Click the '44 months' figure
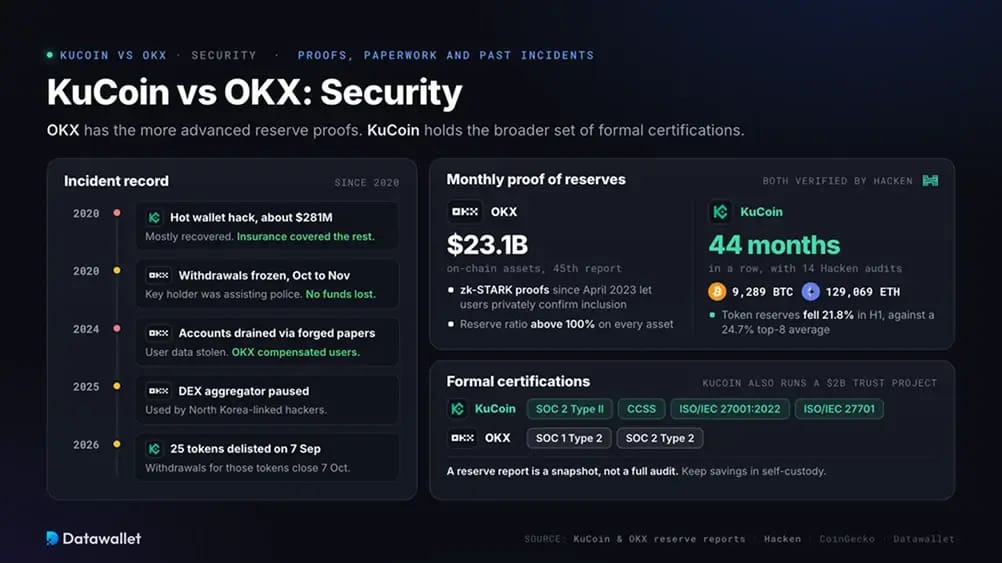1002x563 pixels. click(x=775, y=245)
